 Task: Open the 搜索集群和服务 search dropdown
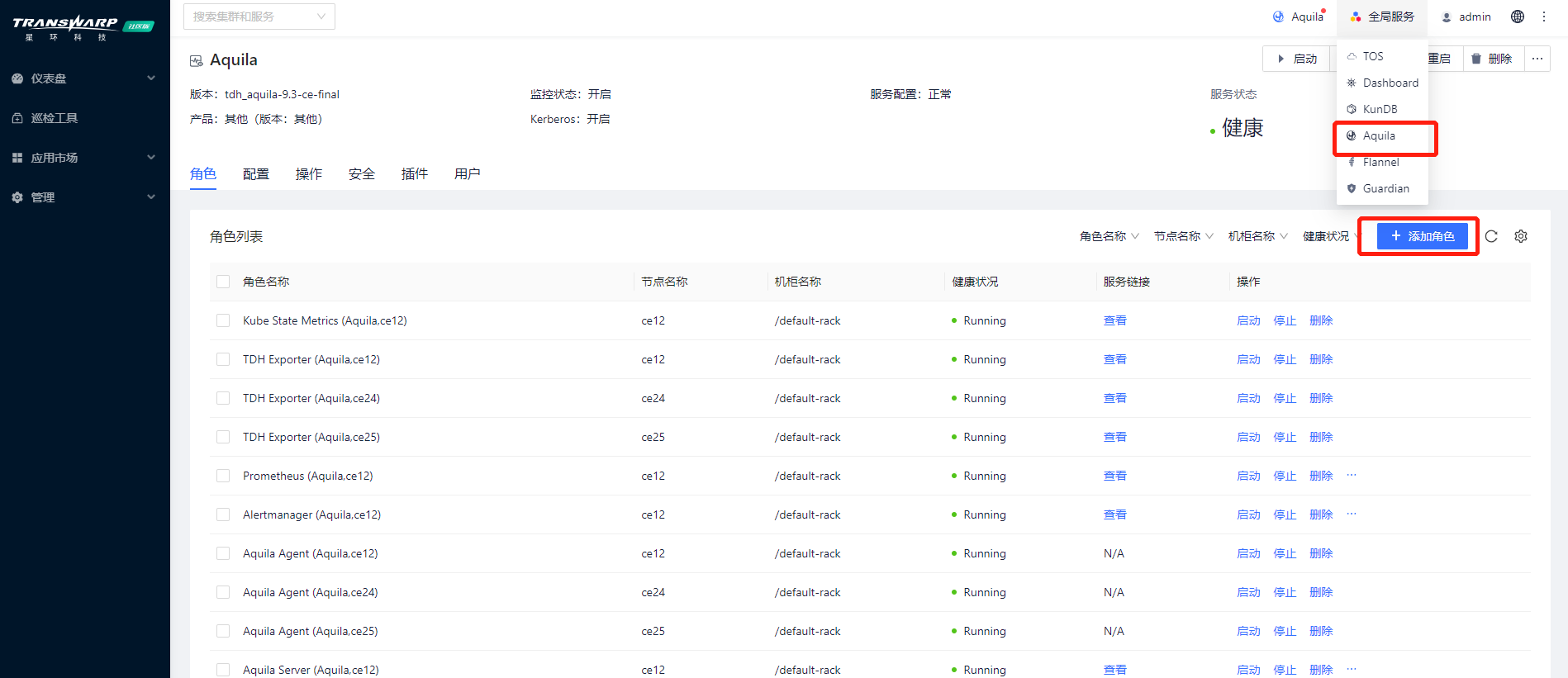click(259, 17)
